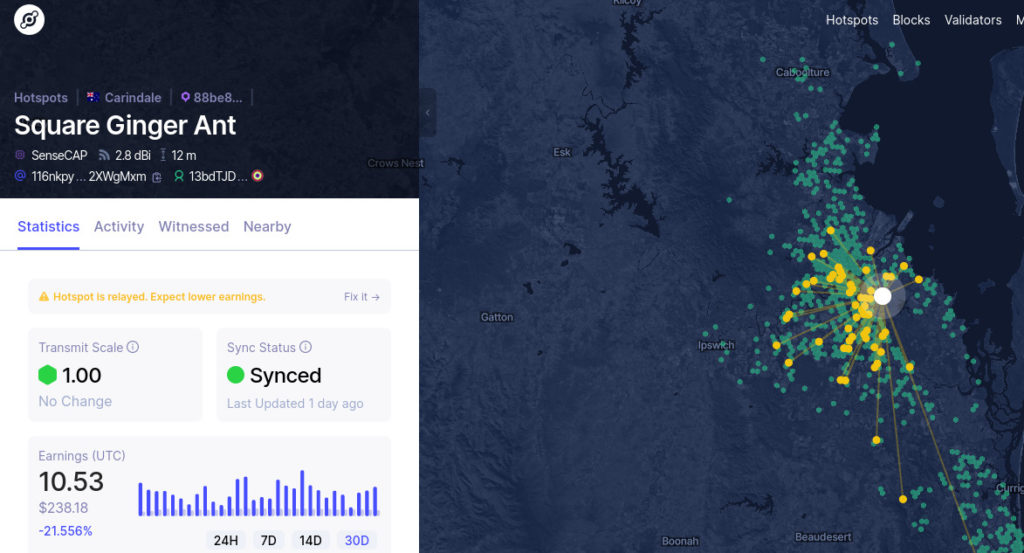The width and height of the screenshot is (1024, 553).
Task: Open the colorful ring icon after 13bdTJD
Action: 257,176
